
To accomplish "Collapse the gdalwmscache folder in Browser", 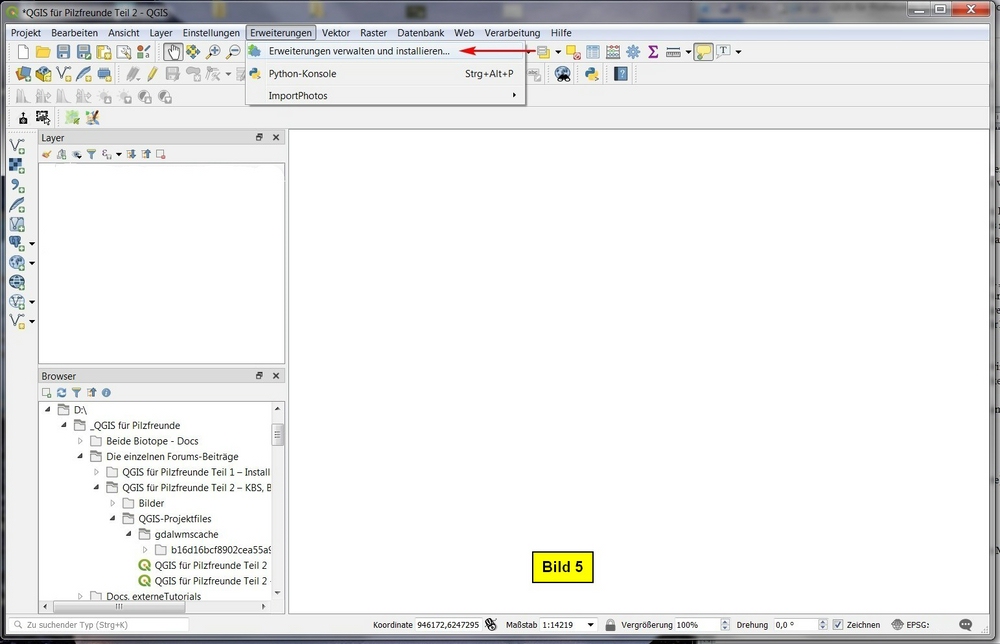I will pos(129,534).
